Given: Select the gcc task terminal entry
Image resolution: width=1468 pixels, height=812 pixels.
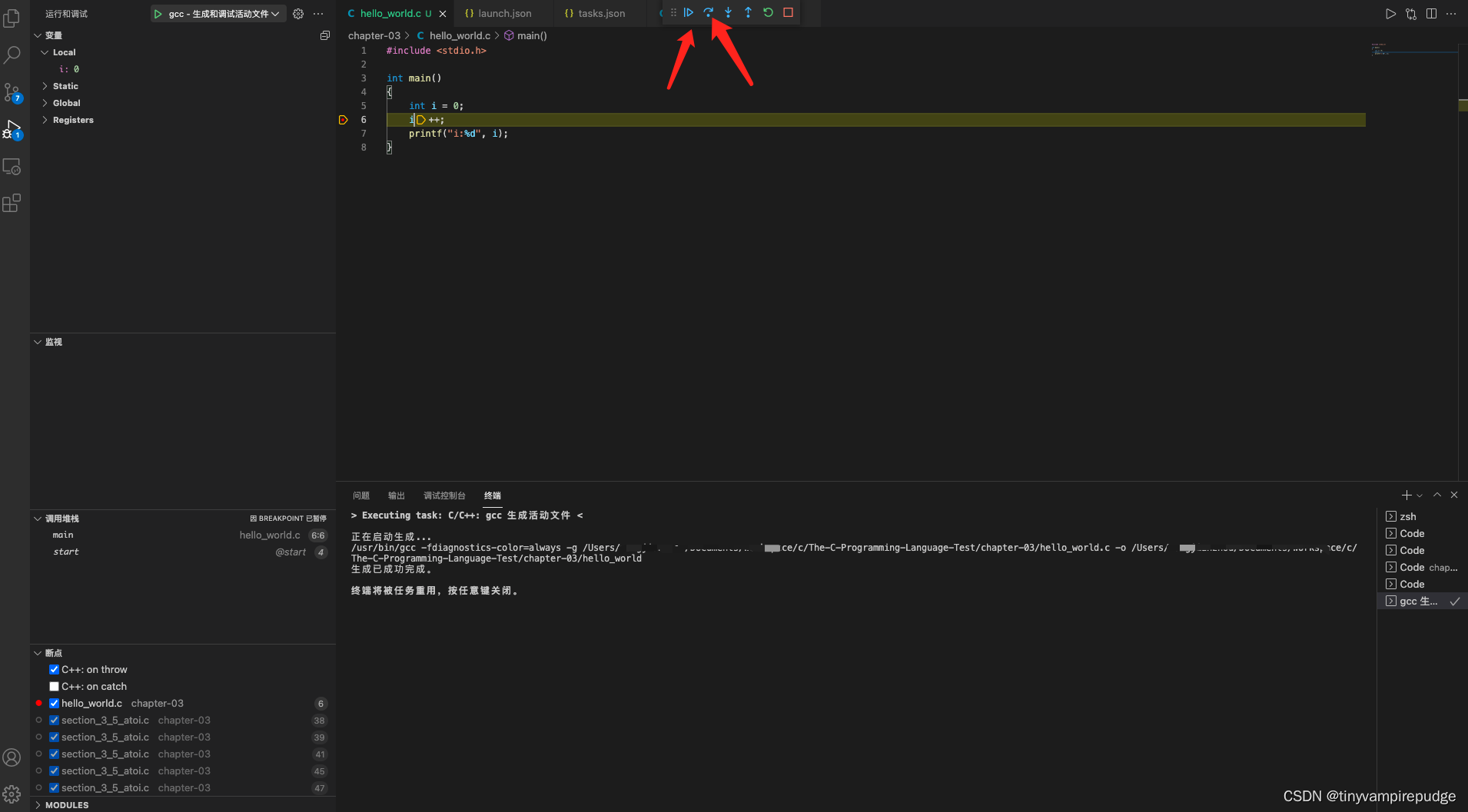Looking at the screenshot, I should click(1422, 602).
